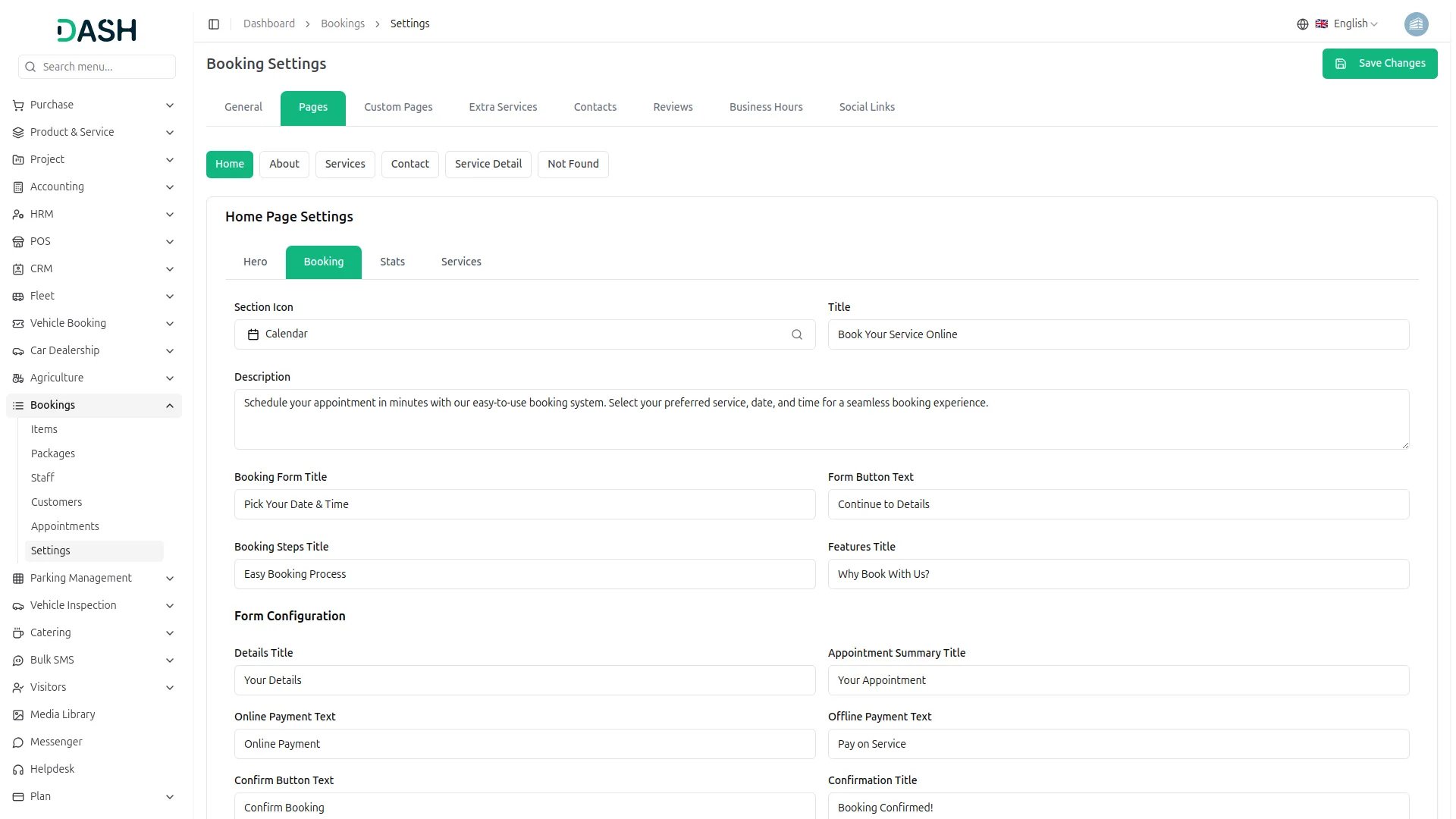This screenshot has height=819, width=1456.
Task: Click the POS sidebar icon
Action: (x=18, y=242)
